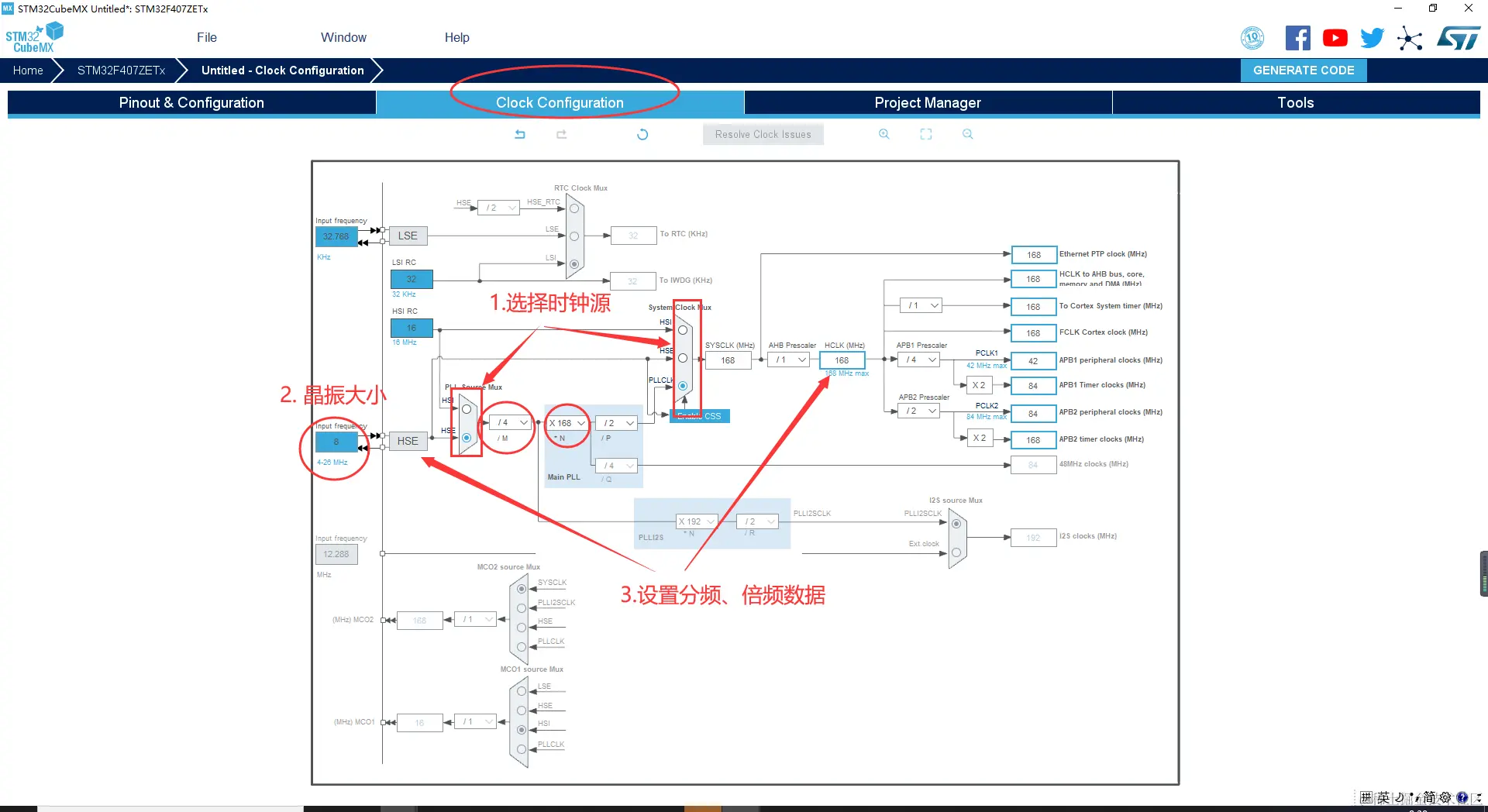
Task: Open the ST YouTube channel icon
Action: (1335, 37)
